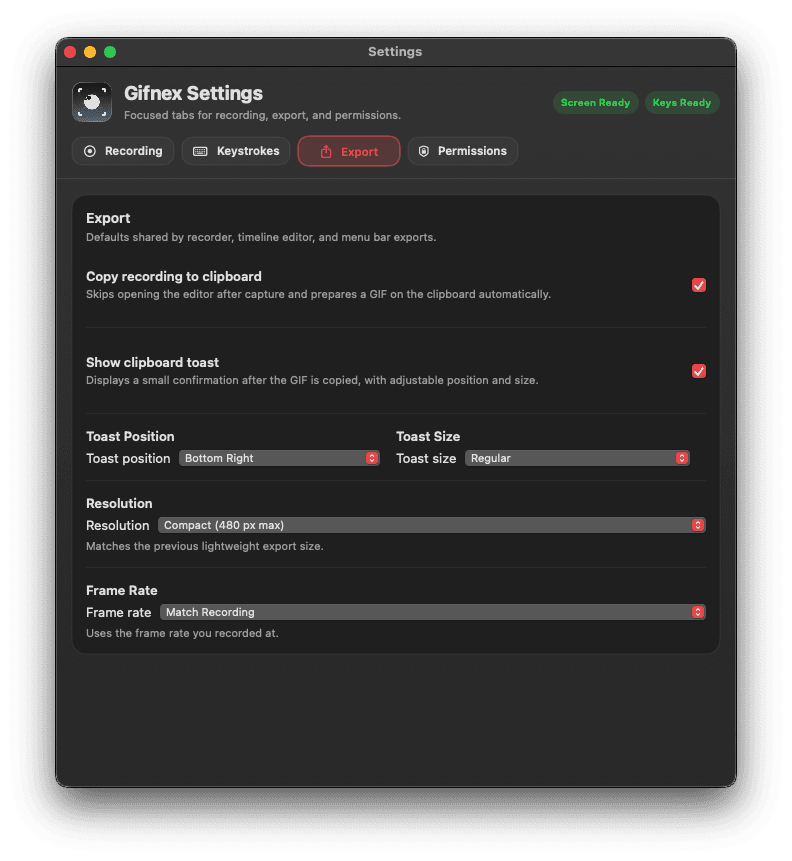This screenshot has width=792, height=861.
Task: Uncheck Show clipboard toast option
Action: 699,371
